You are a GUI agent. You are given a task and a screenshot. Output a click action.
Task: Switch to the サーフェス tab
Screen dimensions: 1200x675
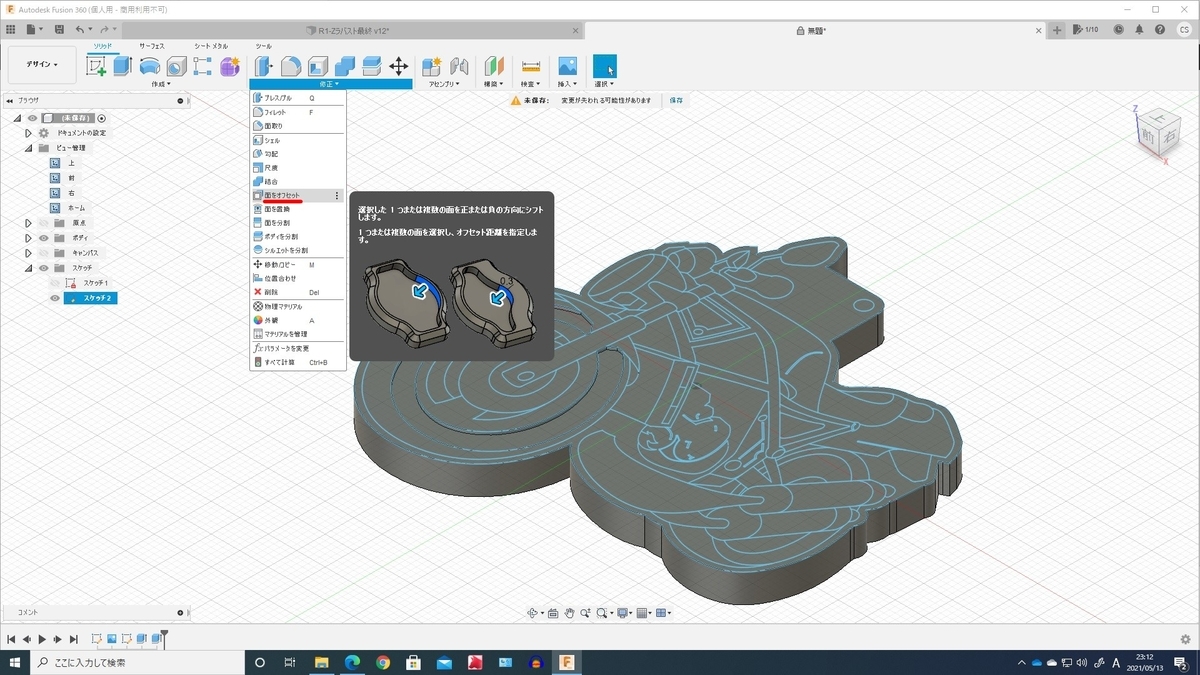click(152, 46)
